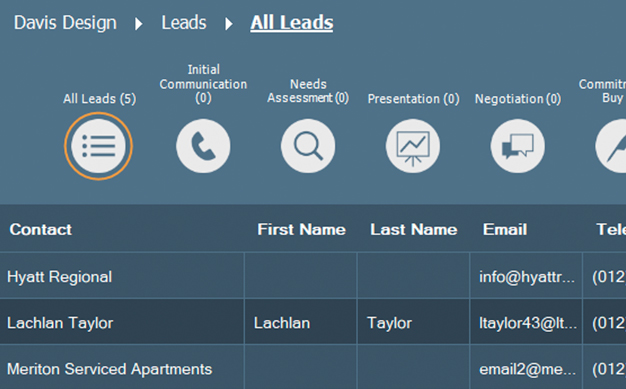Viewport: 626px width, 389px height.
Task: Click last name cell Taylor
Action: pyautogui.click(x=413, y=323)
